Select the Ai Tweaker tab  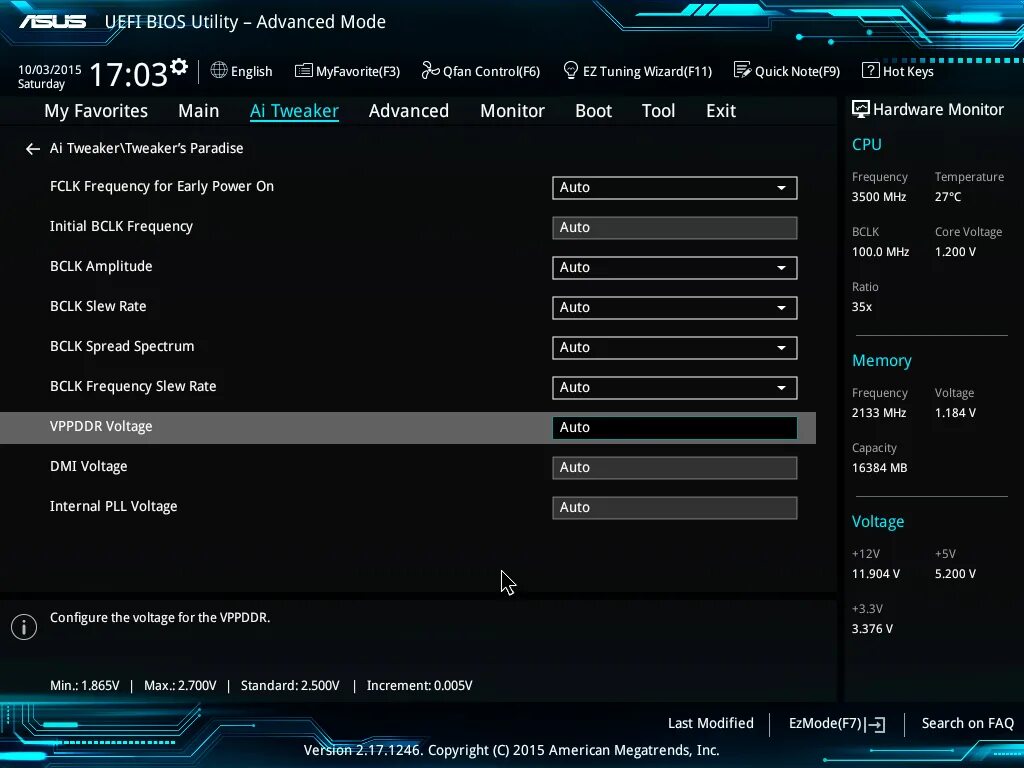tap(294, 111)
